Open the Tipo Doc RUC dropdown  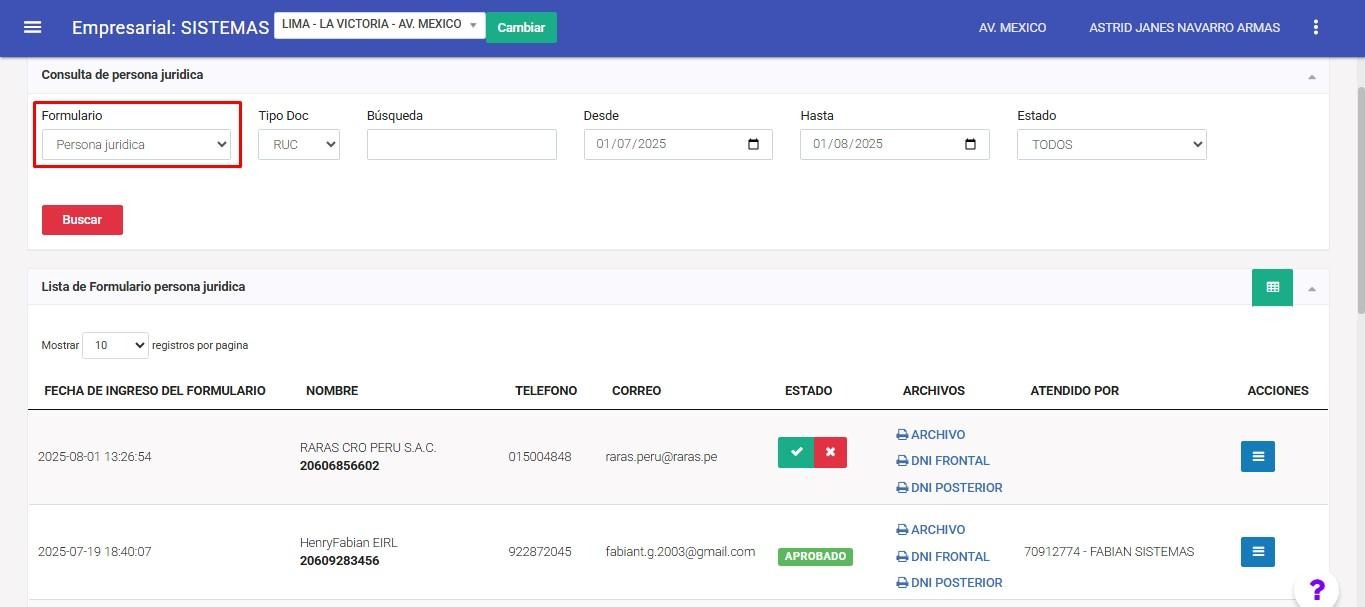coord(298,145)
